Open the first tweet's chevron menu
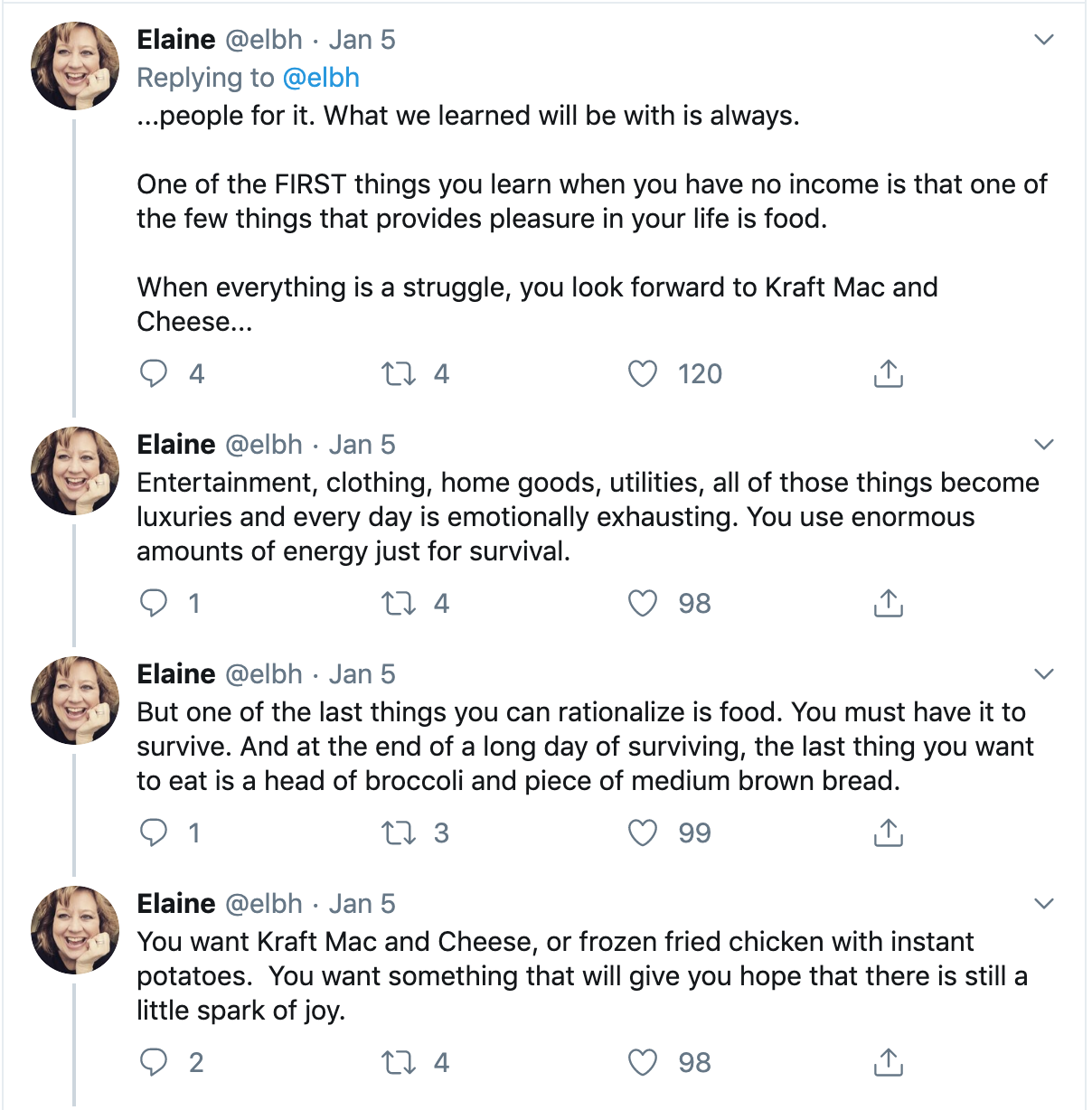1092x1110 pixels. (1044, 40)
